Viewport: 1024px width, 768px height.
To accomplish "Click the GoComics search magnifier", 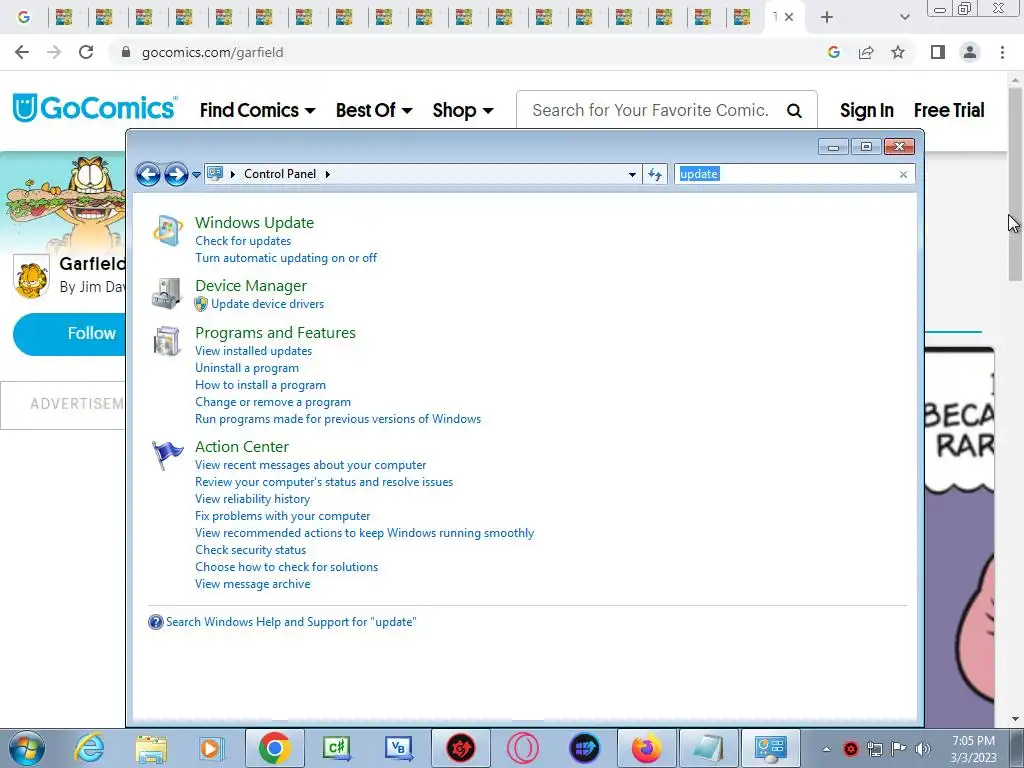I will click(794, 110).
